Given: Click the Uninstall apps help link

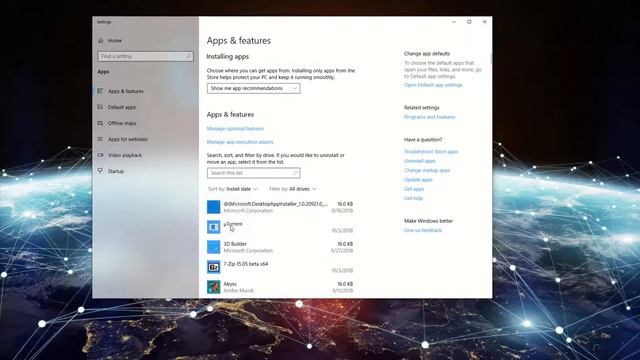Looking at the screenshot, I should (420, 161).
